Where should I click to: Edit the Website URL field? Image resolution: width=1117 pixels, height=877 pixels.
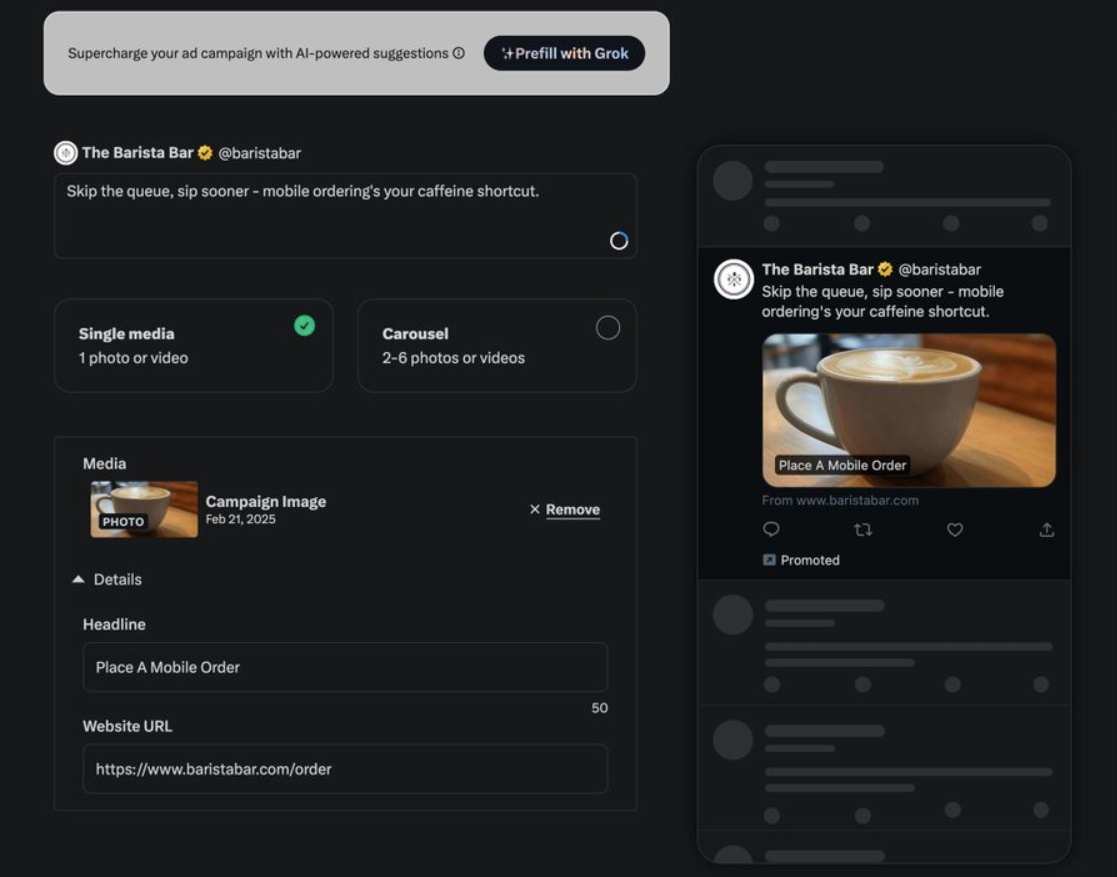click(346, 769)
